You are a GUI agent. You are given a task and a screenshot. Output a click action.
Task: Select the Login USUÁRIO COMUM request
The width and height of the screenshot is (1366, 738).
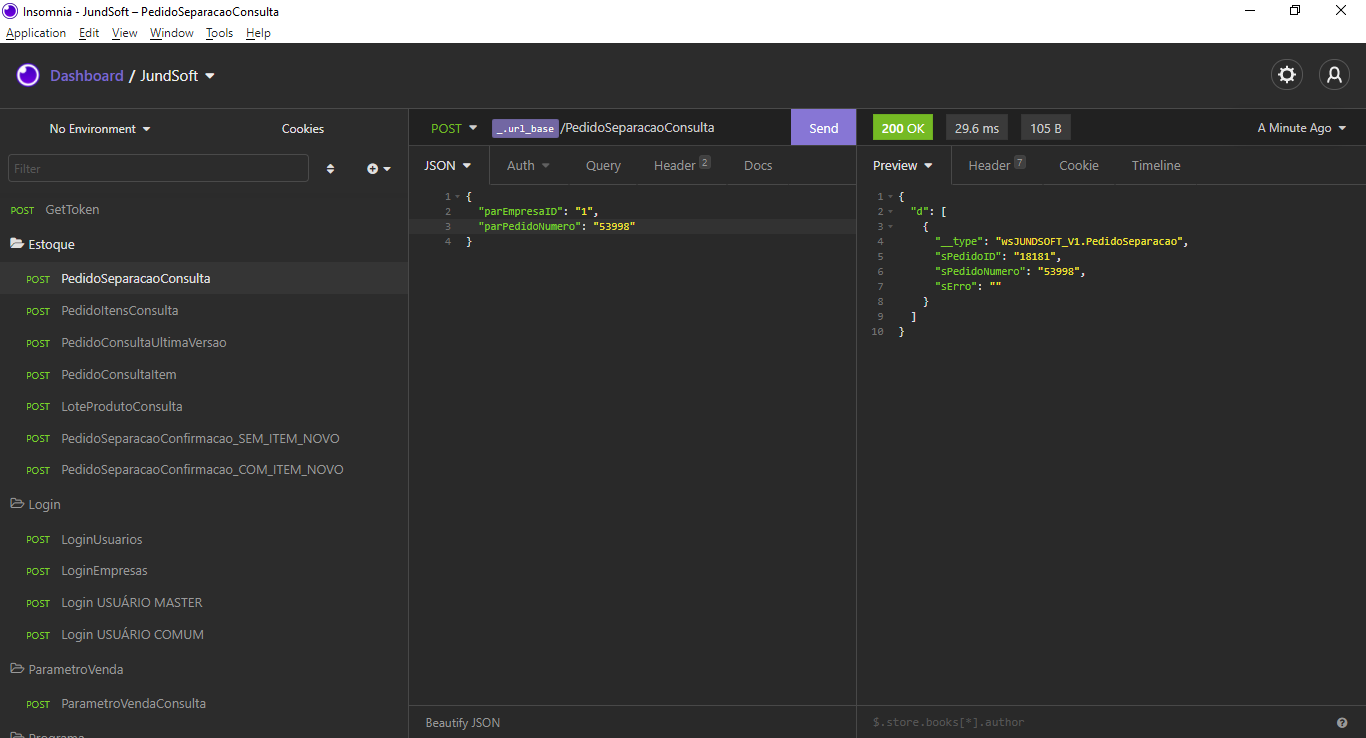(204, 635)
